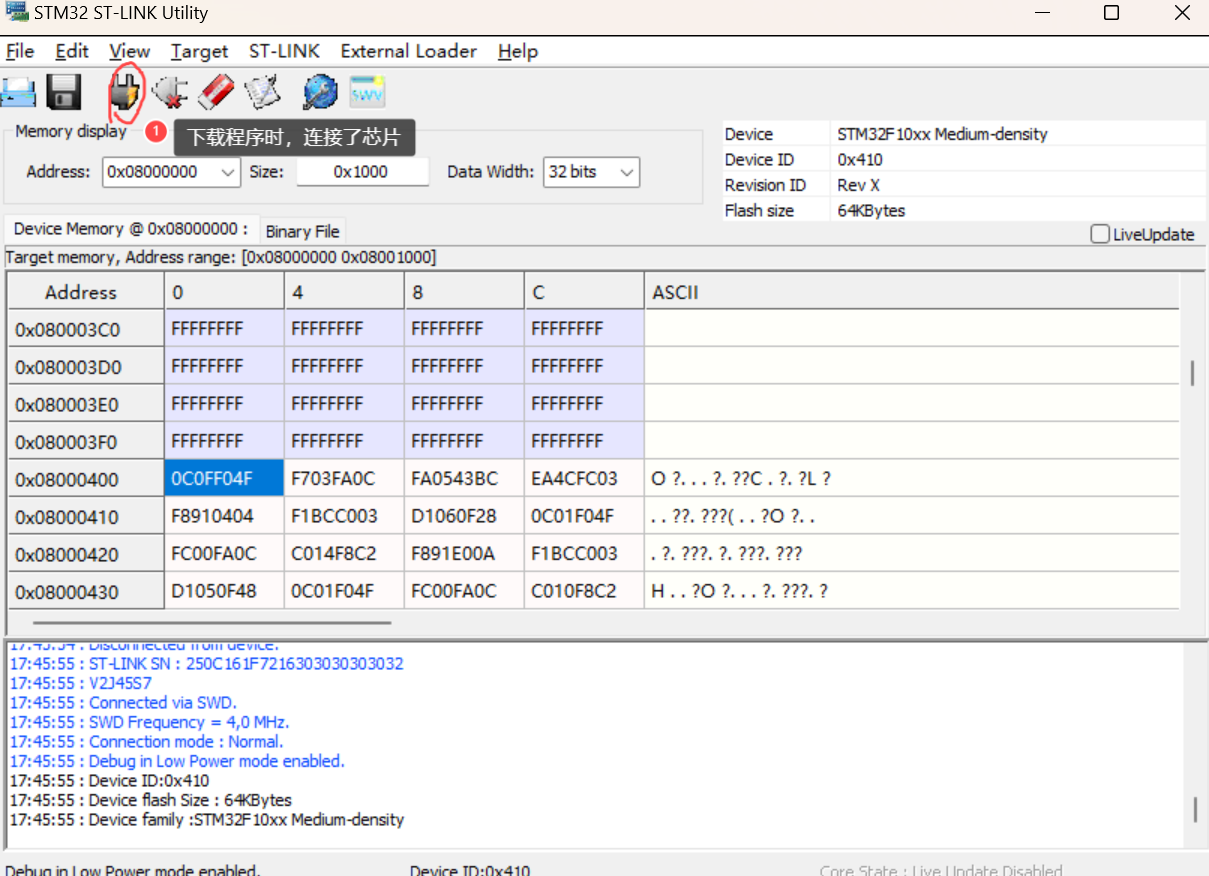Click the column header labeled C

click(584, 292)
